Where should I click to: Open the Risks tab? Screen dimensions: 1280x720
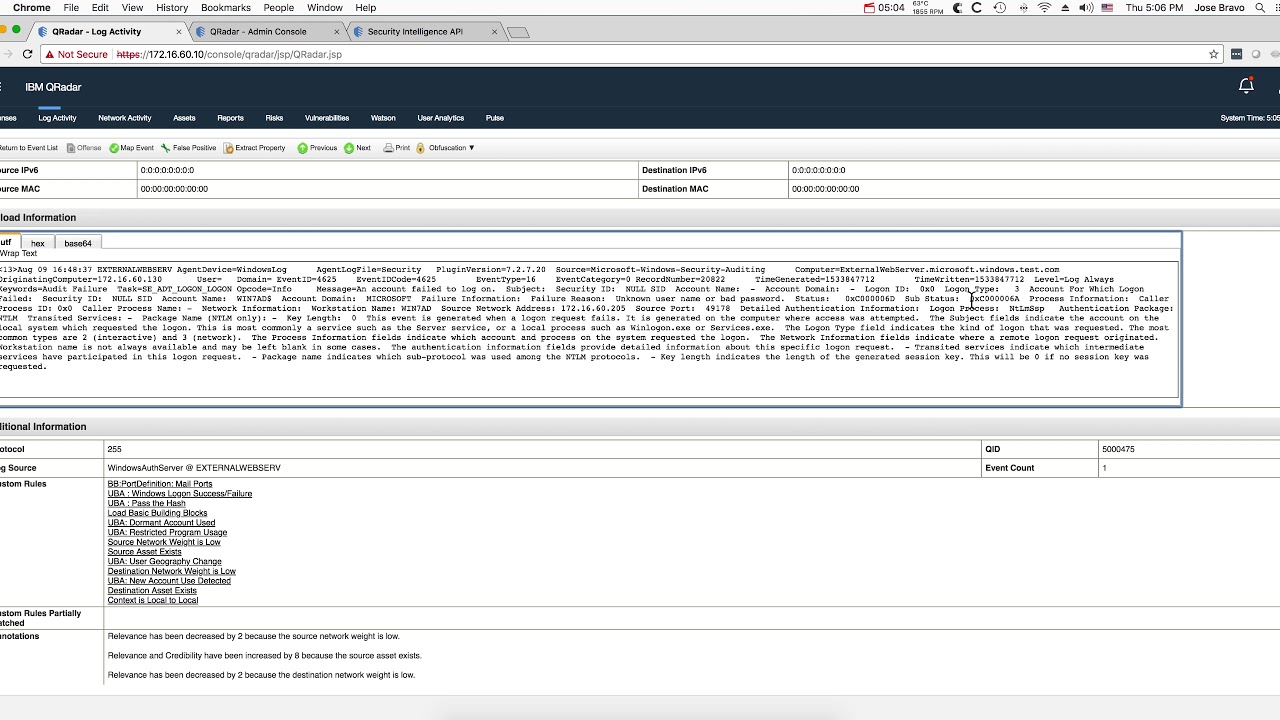click(x=274, y=118)
